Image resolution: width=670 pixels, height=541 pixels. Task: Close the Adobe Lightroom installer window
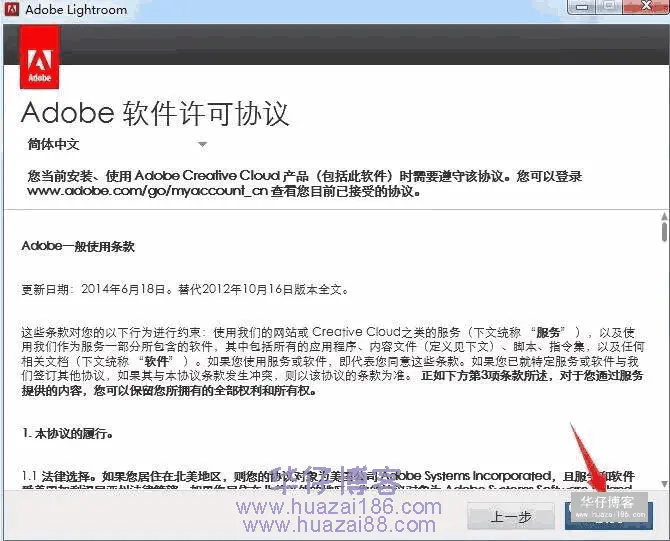tap(646, 6)
